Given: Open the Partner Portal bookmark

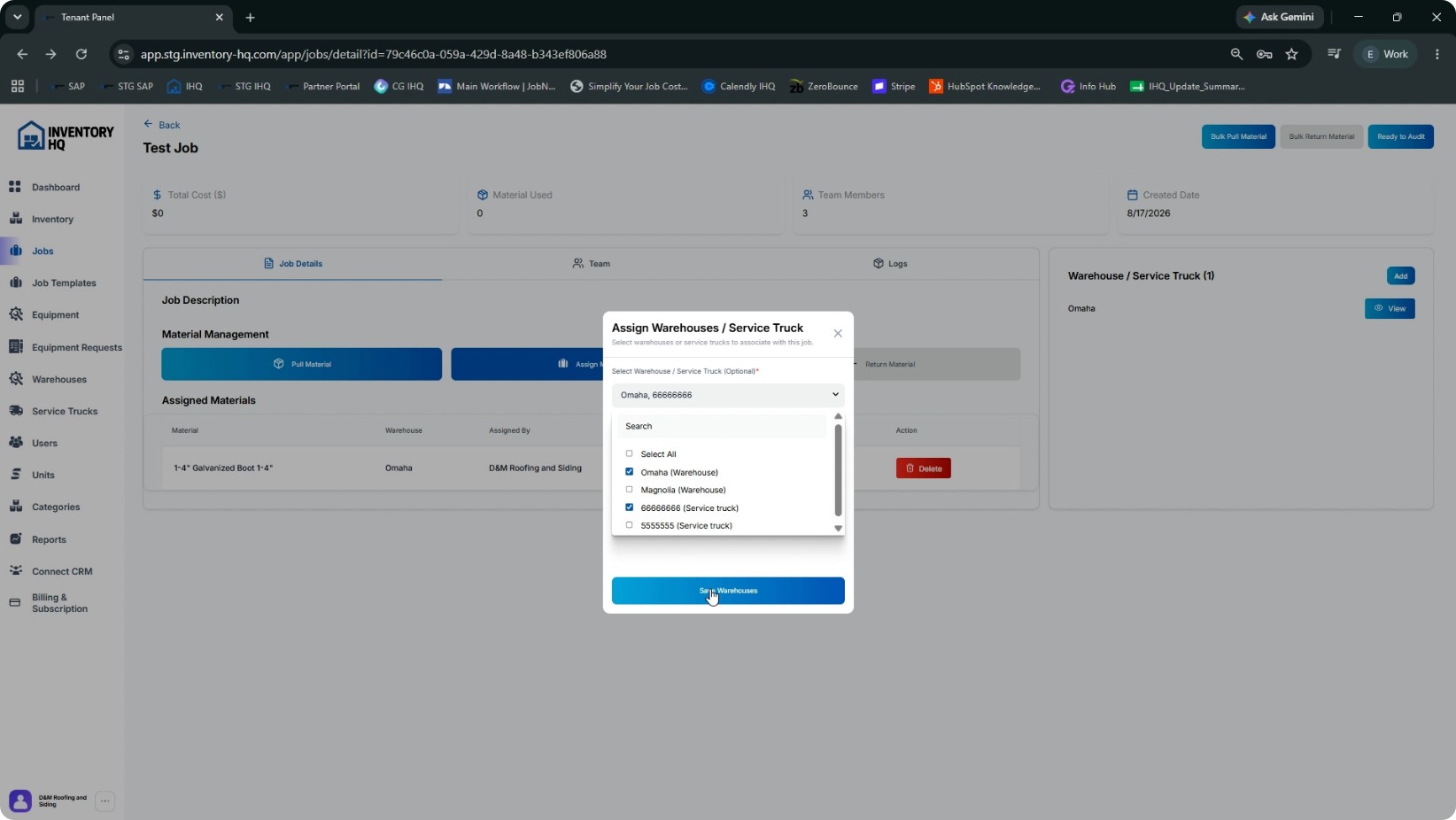Looking at the screenshot, I should (322, 86).
